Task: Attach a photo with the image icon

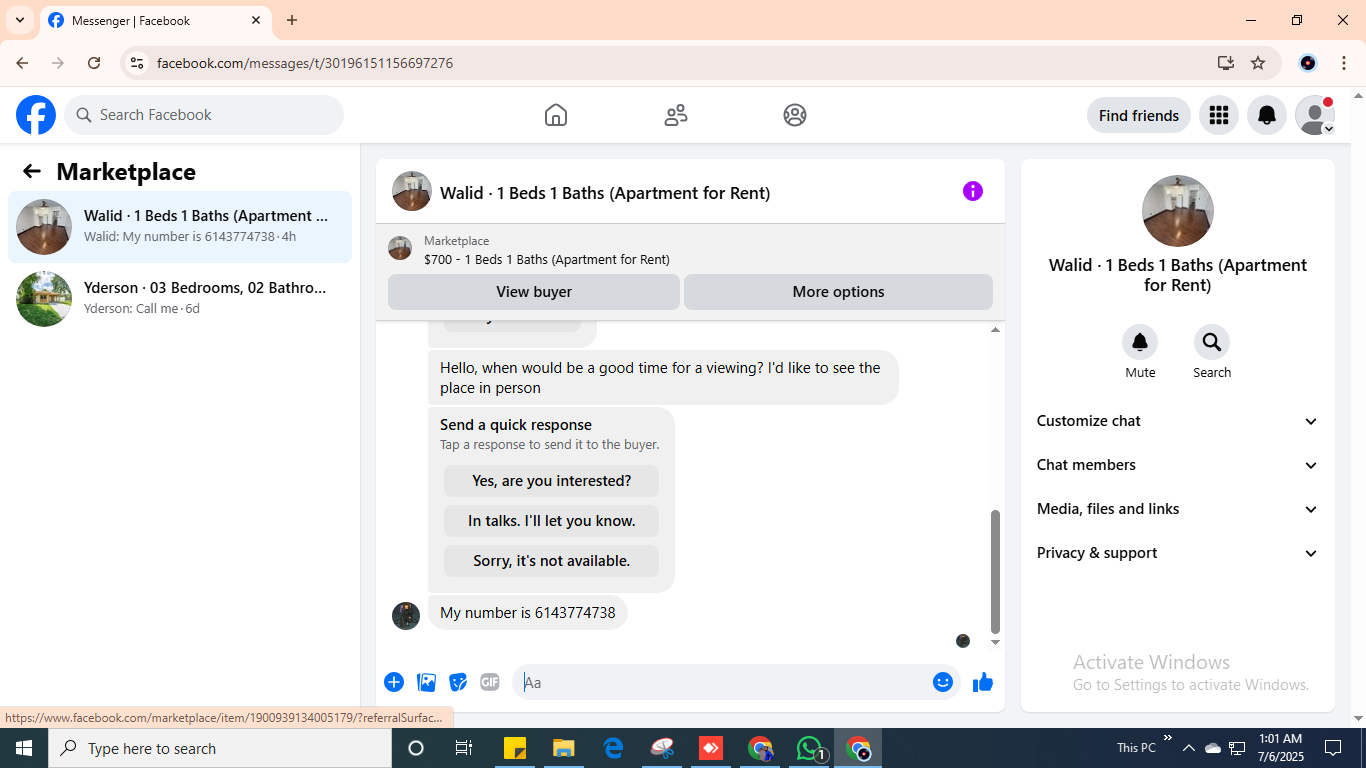Action: [427, 682]
